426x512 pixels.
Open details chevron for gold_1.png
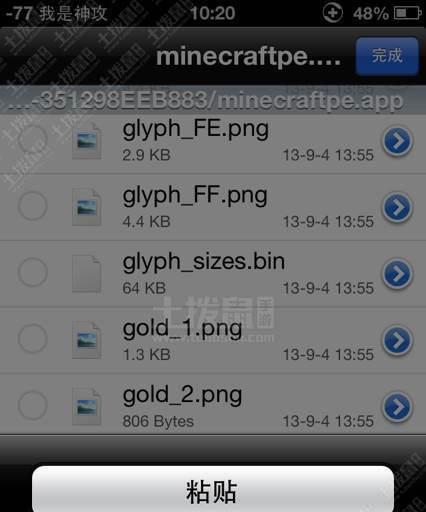397,340
